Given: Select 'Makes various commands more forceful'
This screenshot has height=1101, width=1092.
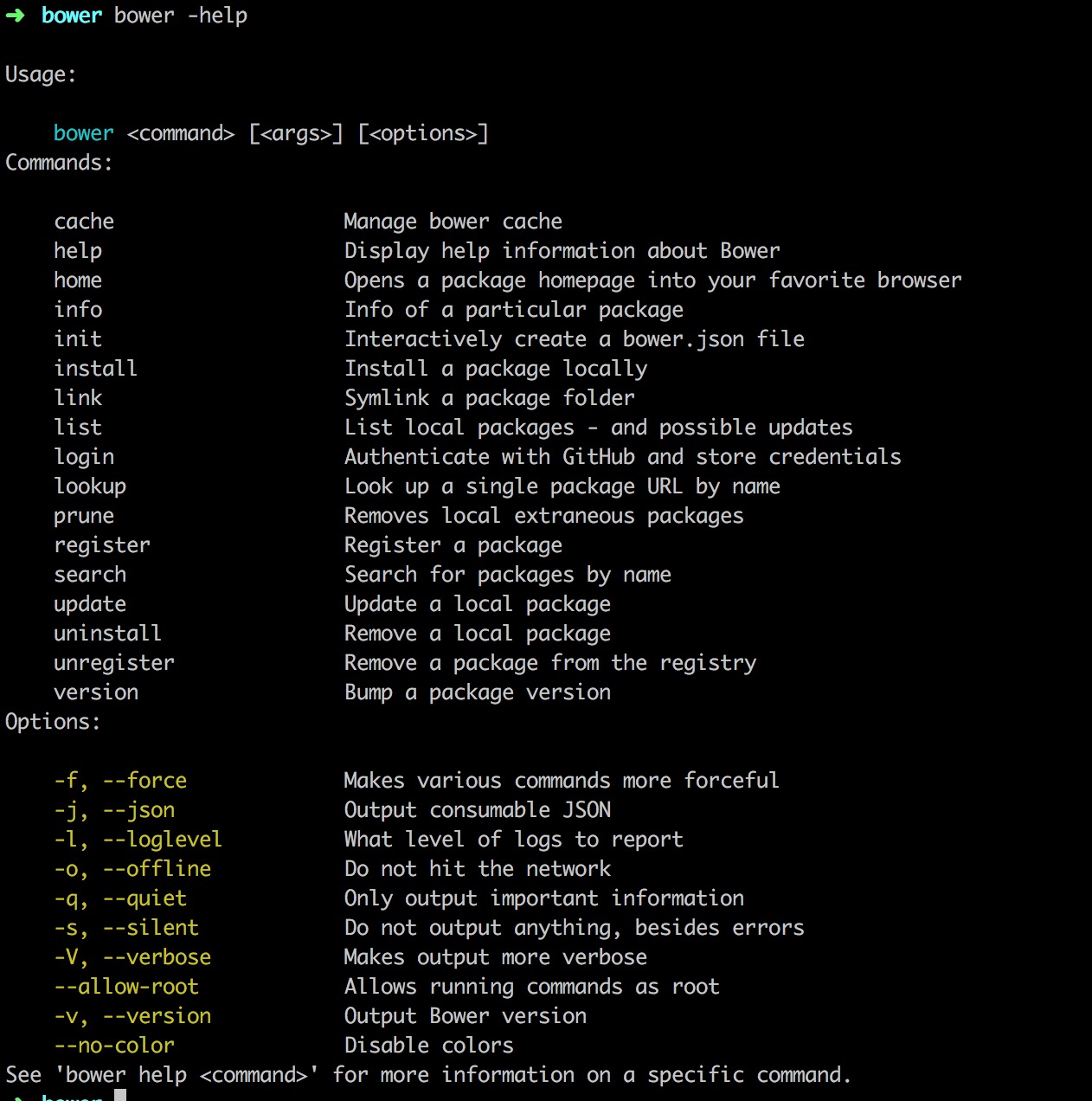Looking at the screenshot, I should pos(562,781).
